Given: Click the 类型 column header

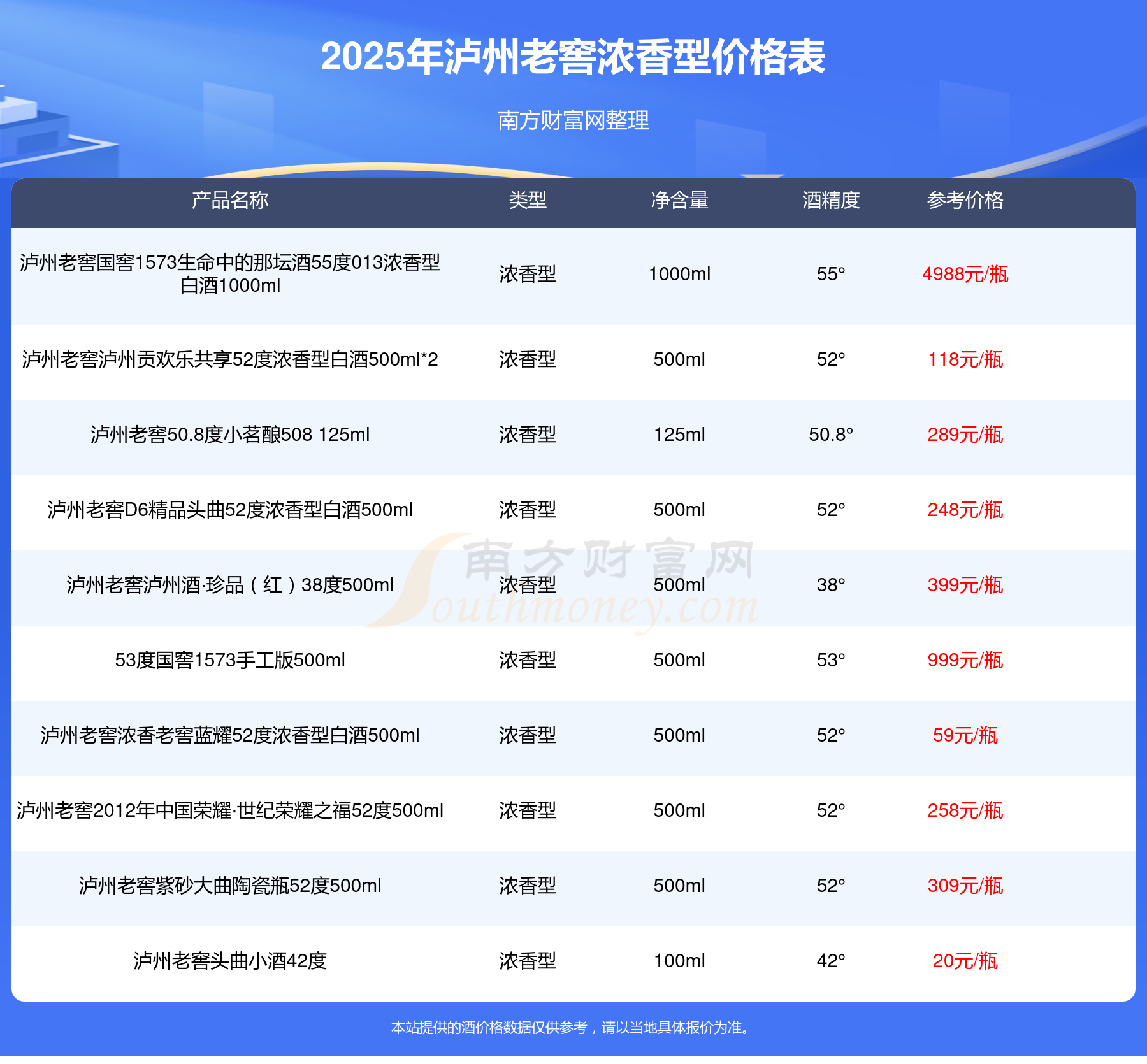Looking at the screenshot, I should [528, 200].
